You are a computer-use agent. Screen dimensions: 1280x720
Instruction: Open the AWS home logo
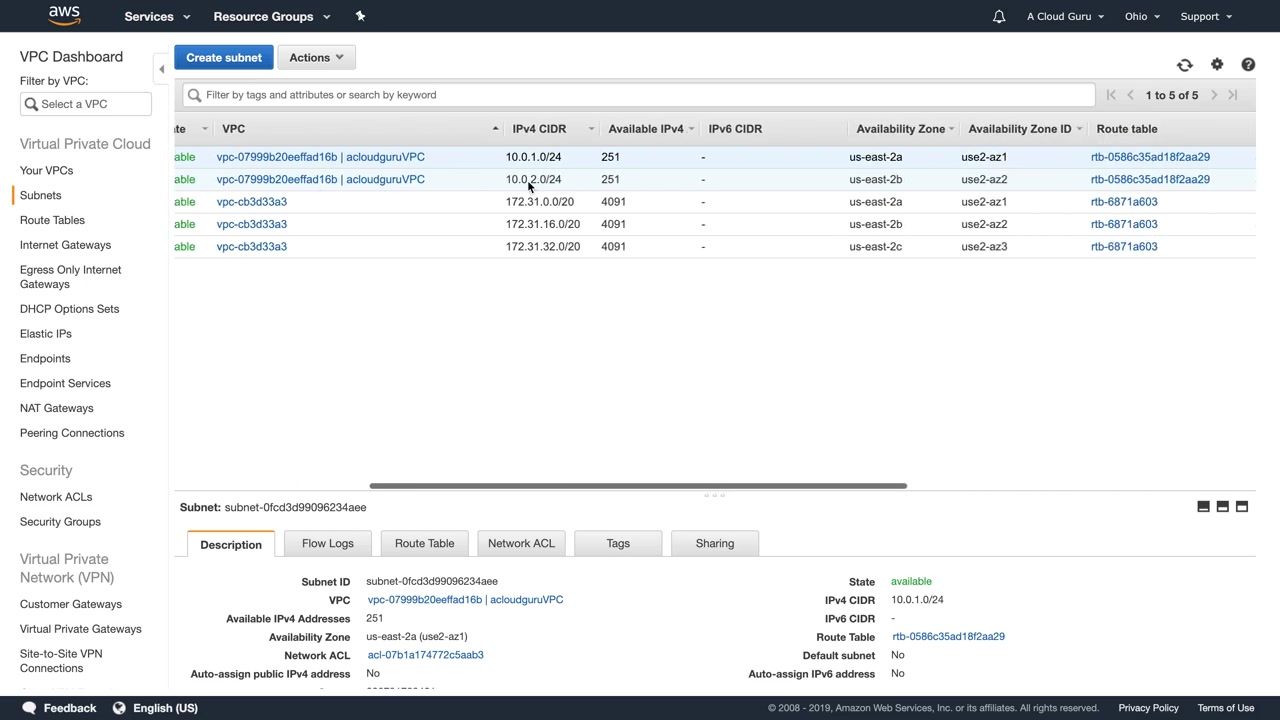[64, 16]
